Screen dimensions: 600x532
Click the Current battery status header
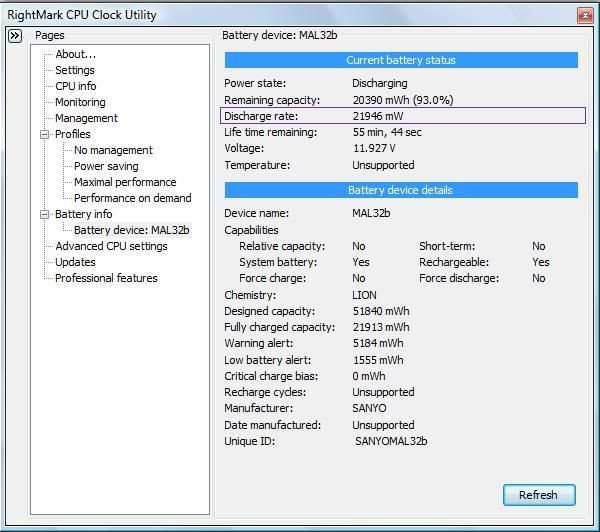pos(401,60)
